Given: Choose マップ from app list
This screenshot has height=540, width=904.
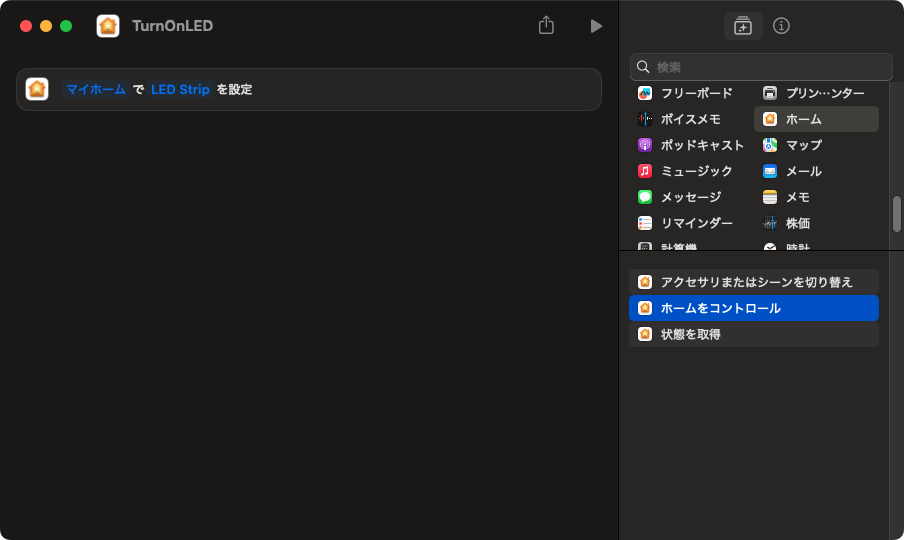Looking at the screenshot, I should tap(803, 145).
